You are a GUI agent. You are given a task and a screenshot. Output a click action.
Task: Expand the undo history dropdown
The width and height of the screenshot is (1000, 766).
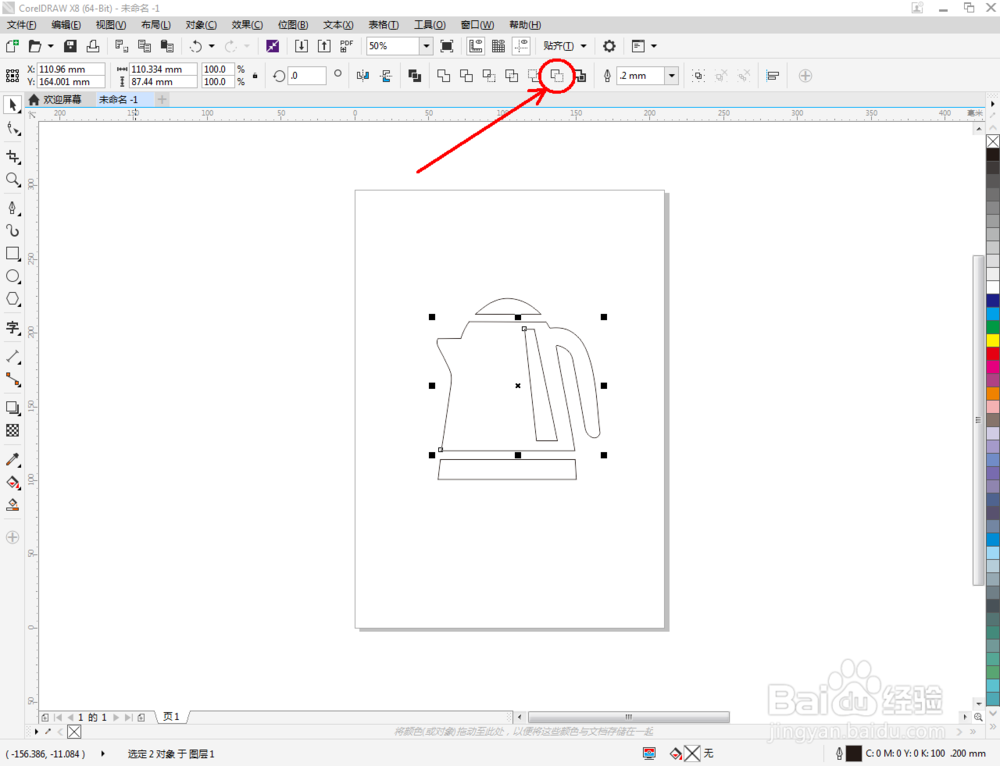(x=212, y=46)
